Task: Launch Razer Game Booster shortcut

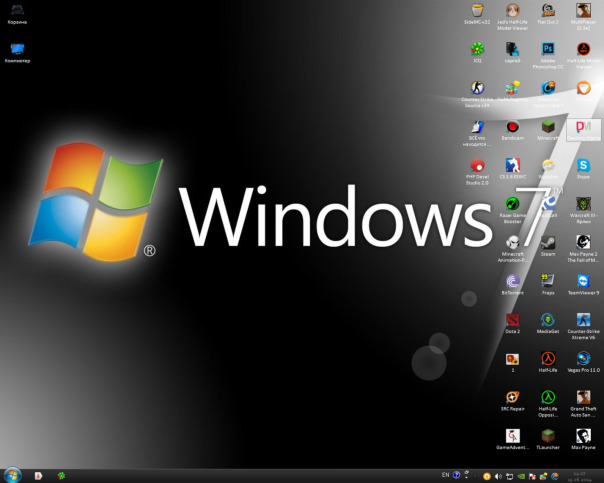Action: coord(512,210)
